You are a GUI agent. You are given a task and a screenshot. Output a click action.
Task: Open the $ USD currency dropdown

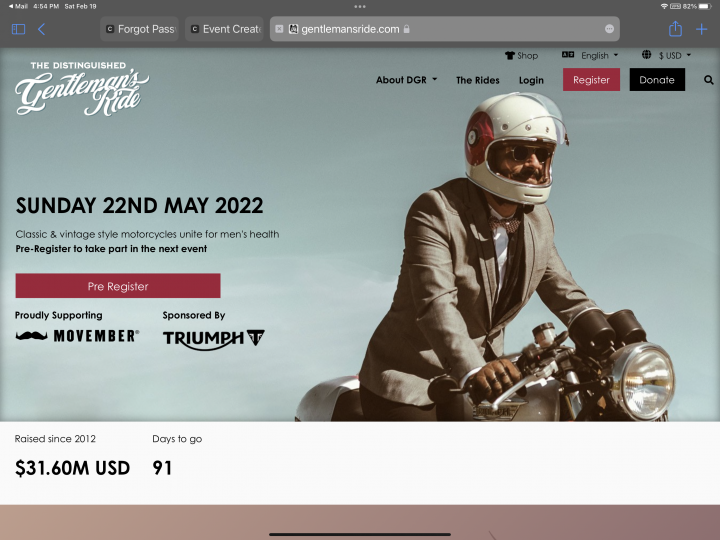[x=666, y=56]
